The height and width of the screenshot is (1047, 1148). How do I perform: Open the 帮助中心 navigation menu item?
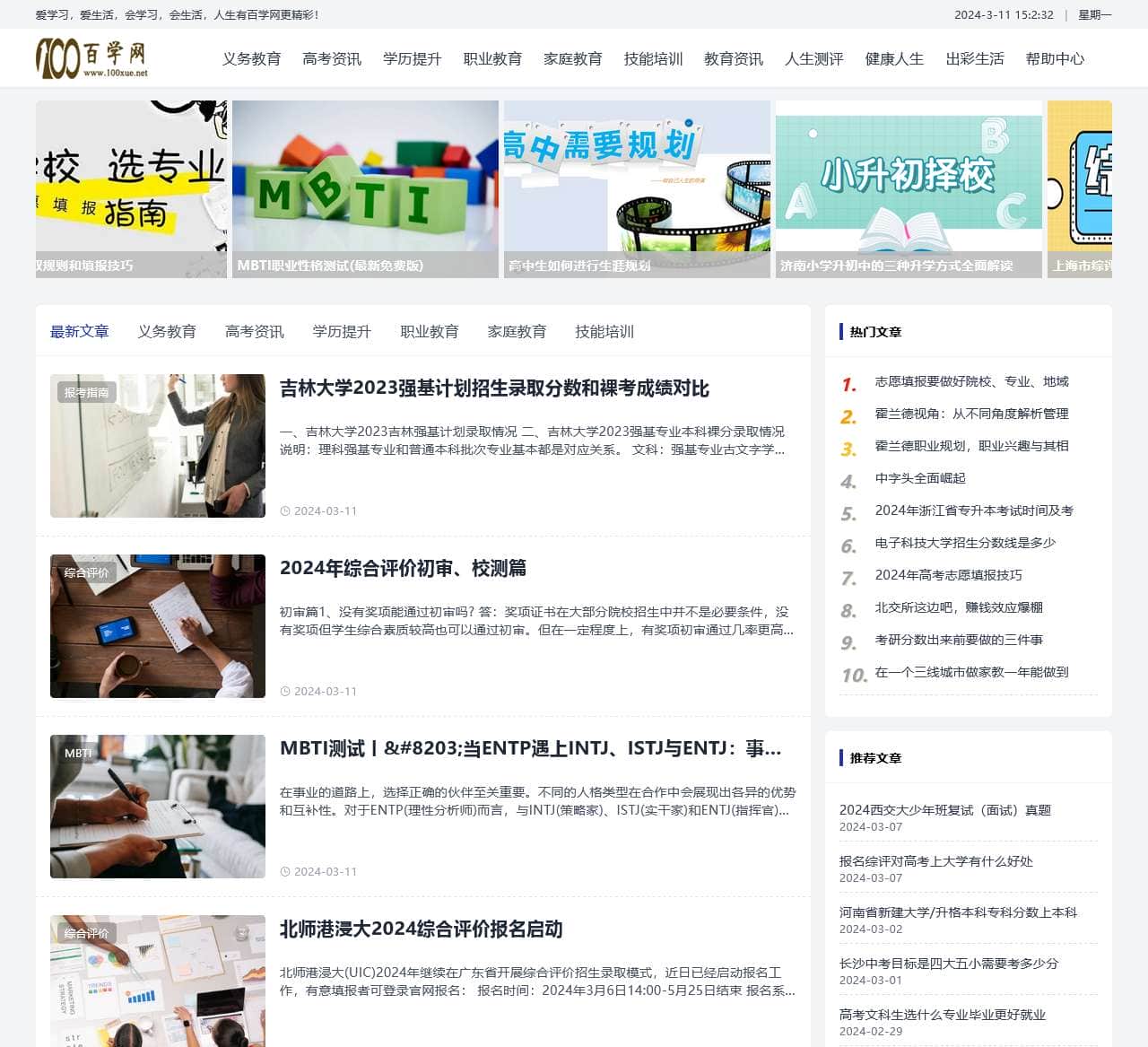[x=1056, y=58]
